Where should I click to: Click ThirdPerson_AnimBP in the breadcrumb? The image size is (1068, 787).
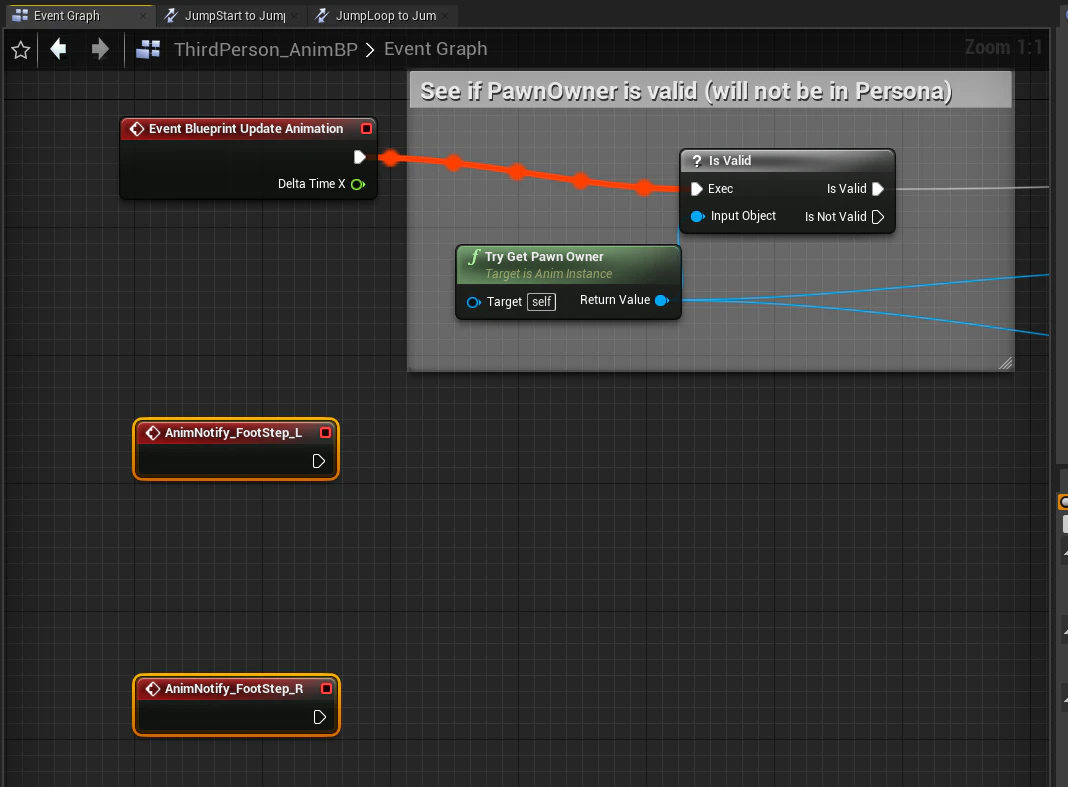click(x=266, y=49)
